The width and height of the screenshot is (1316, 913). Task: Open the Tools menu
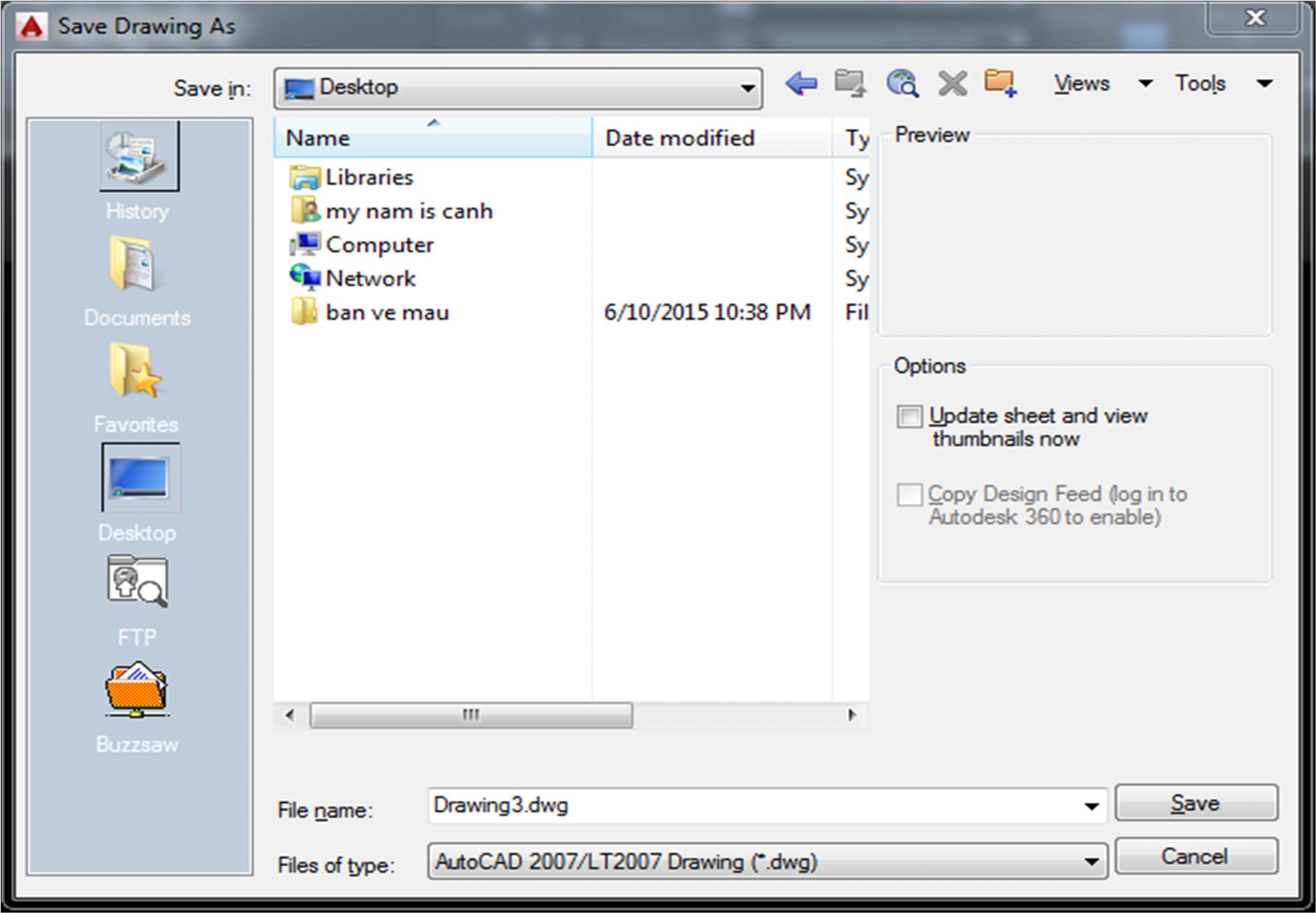click(x=1200, y=84)
